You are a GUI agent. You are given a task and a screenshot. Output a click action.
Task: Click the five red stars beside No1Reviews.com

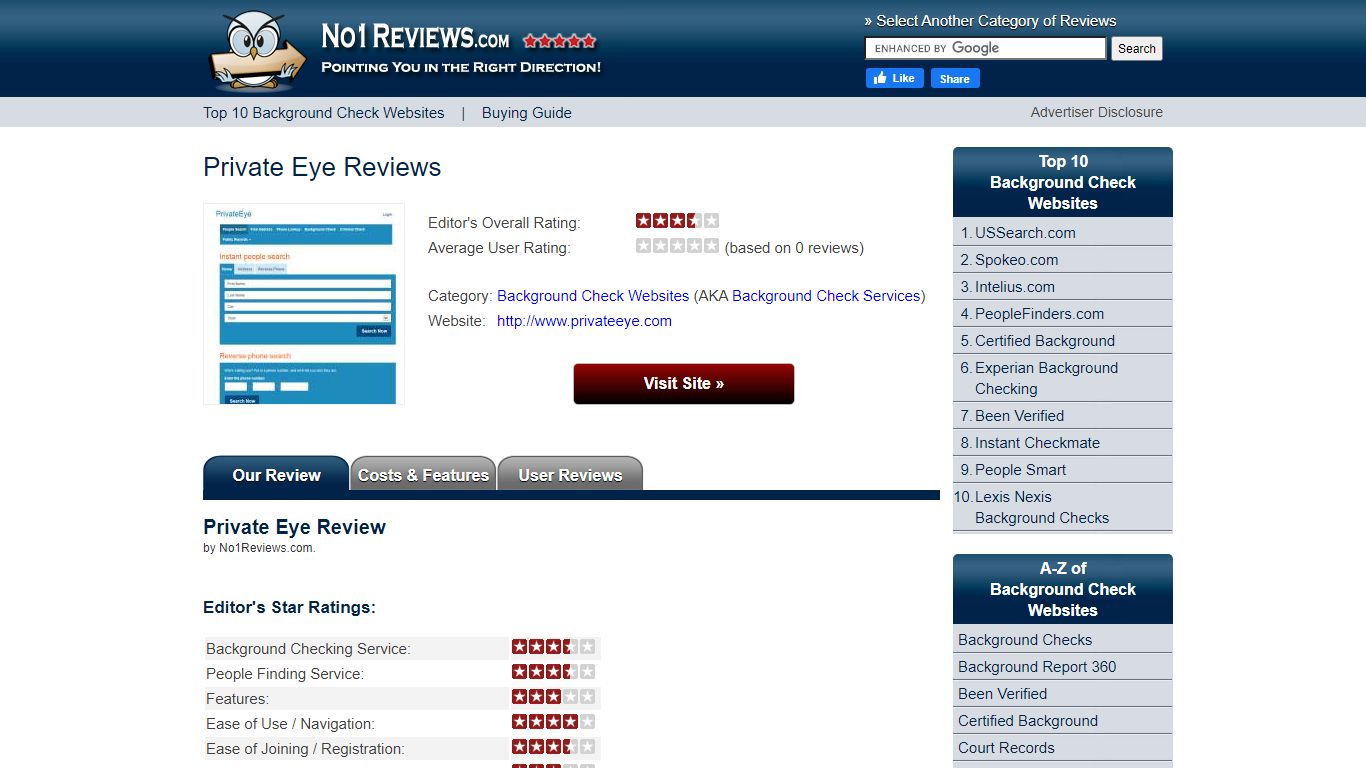560,41
